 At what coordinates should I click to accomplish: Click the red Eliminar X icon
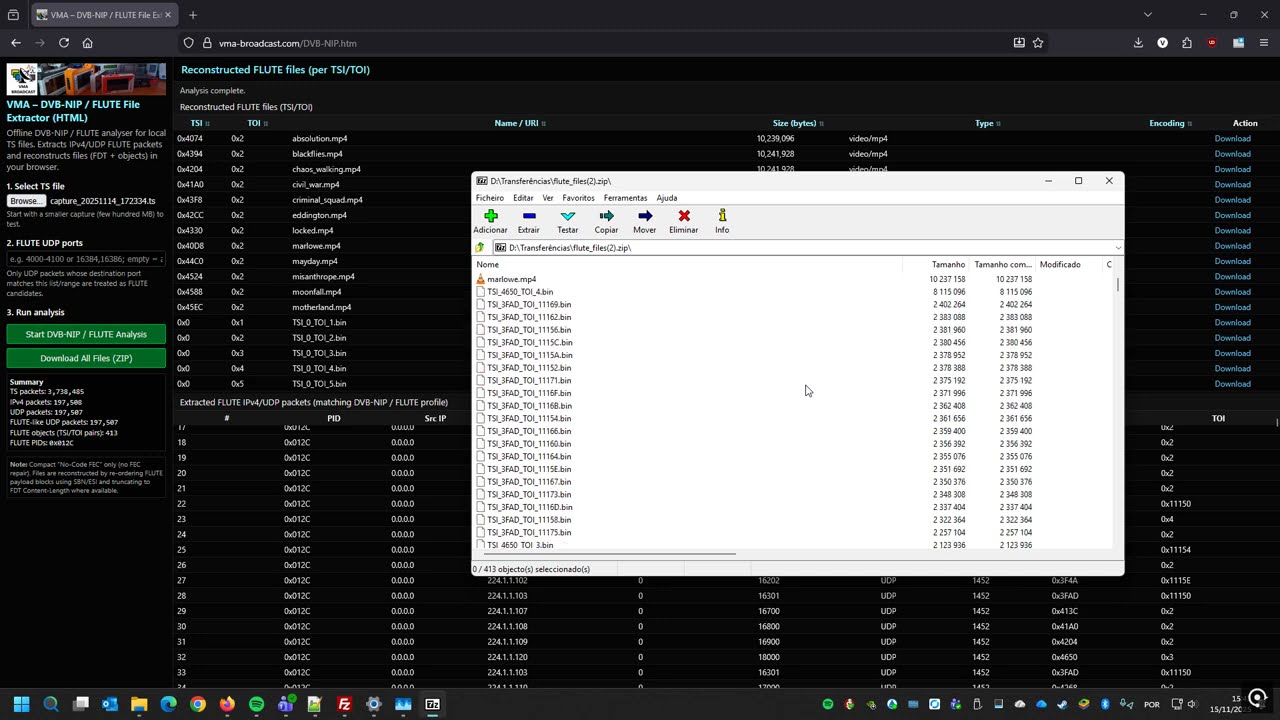(x=684, y=216)
